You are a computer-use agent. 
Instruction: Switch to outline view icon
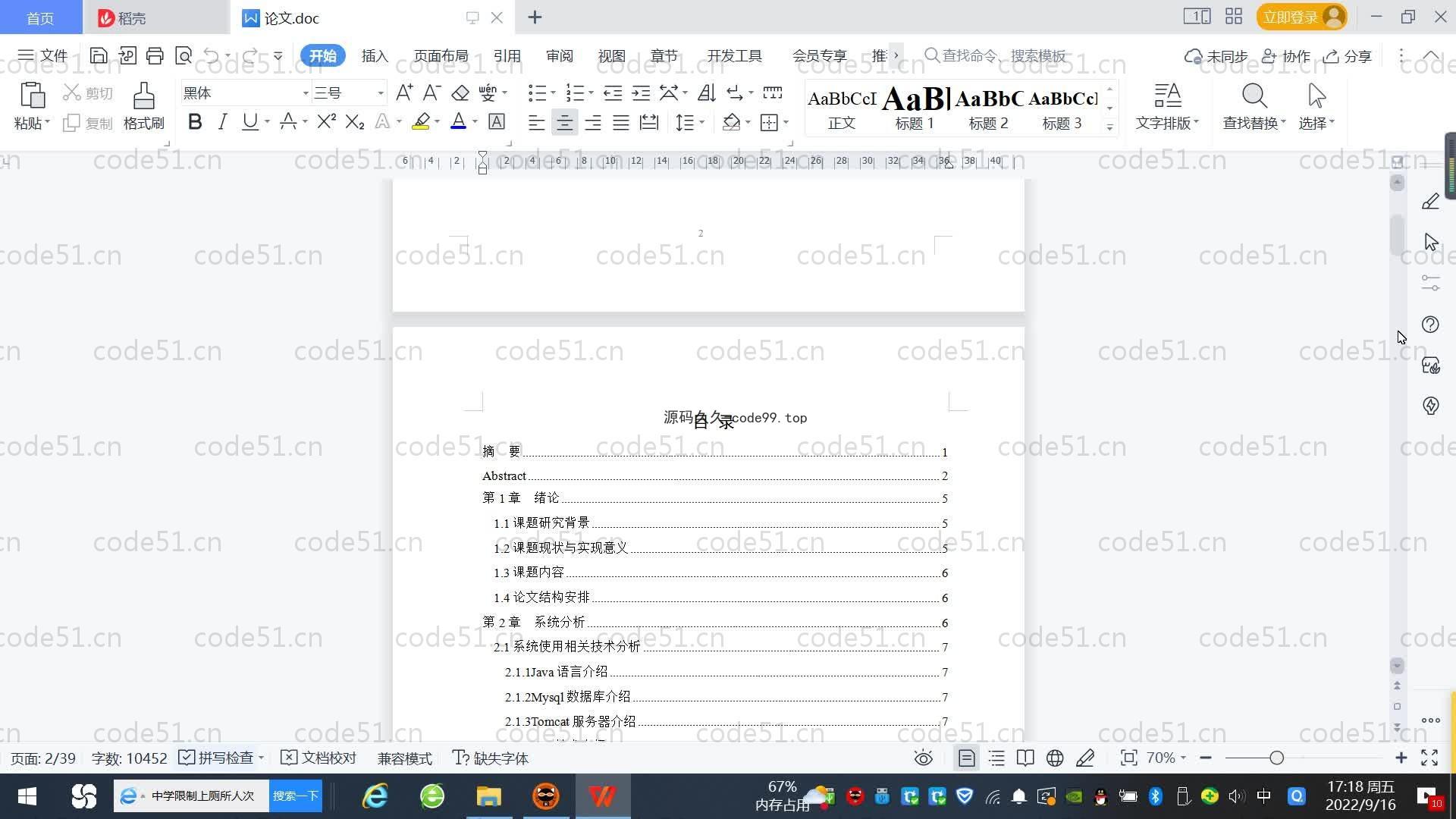click(996, 758)
